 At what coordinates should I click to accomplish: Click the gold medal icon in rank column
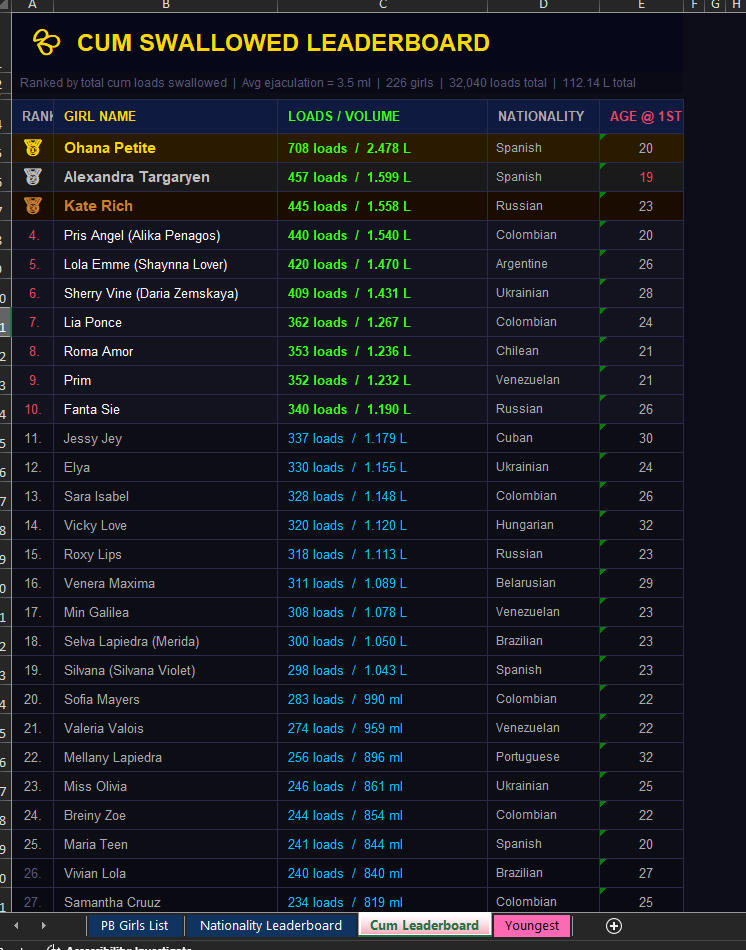point(33,148)
